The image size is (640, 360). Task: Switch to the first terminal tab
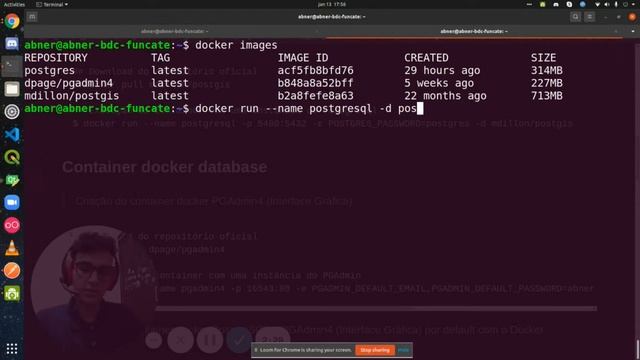(175, 31)
